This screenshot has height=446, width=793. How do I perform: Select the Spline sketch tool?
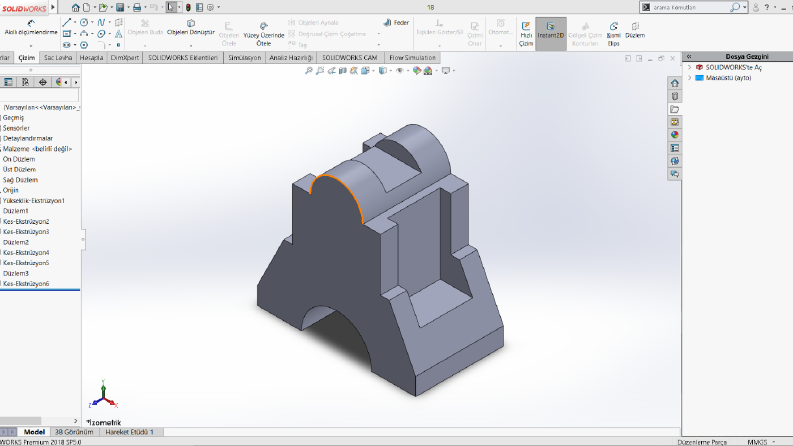click(101, 22)
